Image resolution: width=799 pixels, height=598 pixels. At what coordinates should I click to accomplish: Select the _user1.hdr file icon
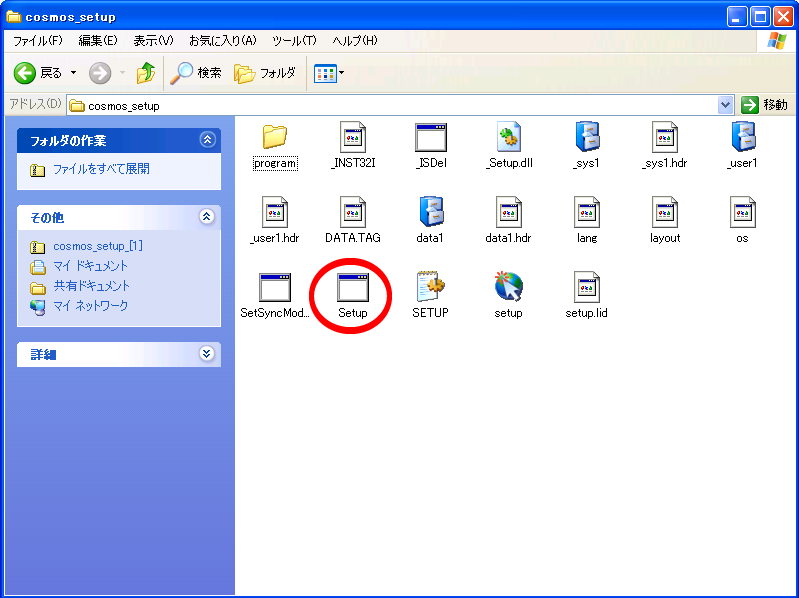pos(275,211)
